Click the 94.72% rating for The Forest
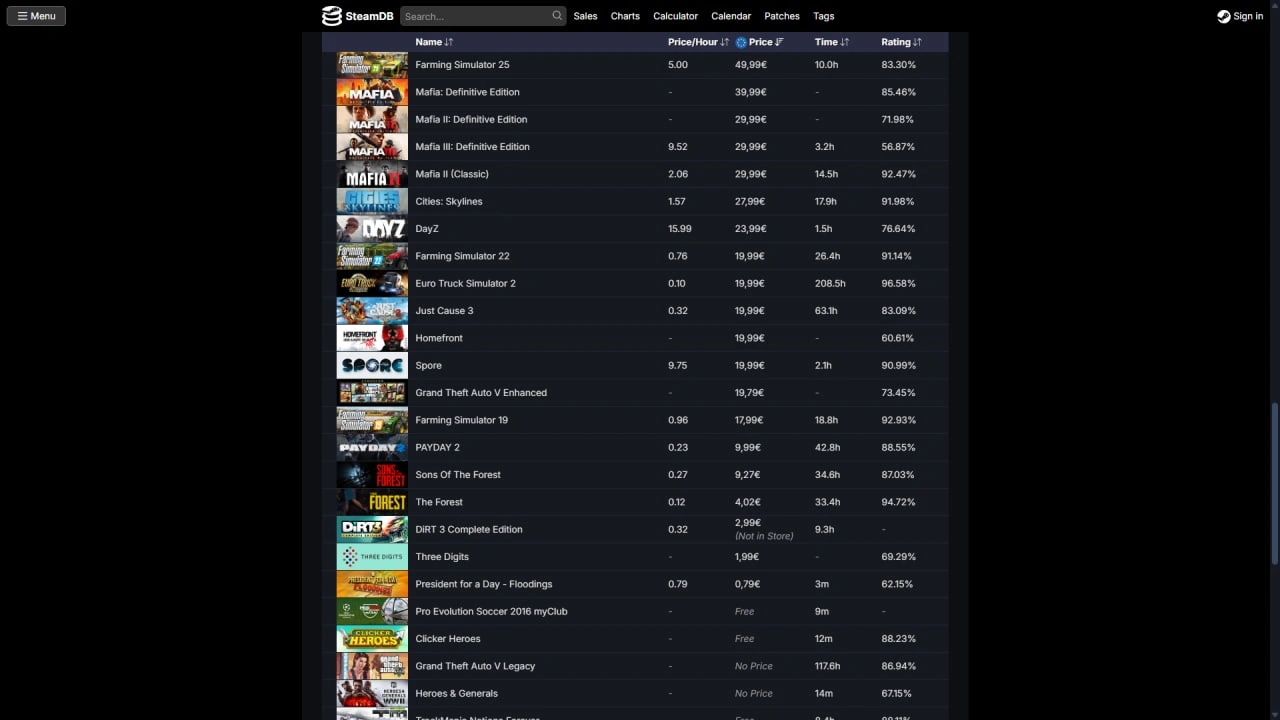This screenshot has width=1280, height=720. (898, 502)
